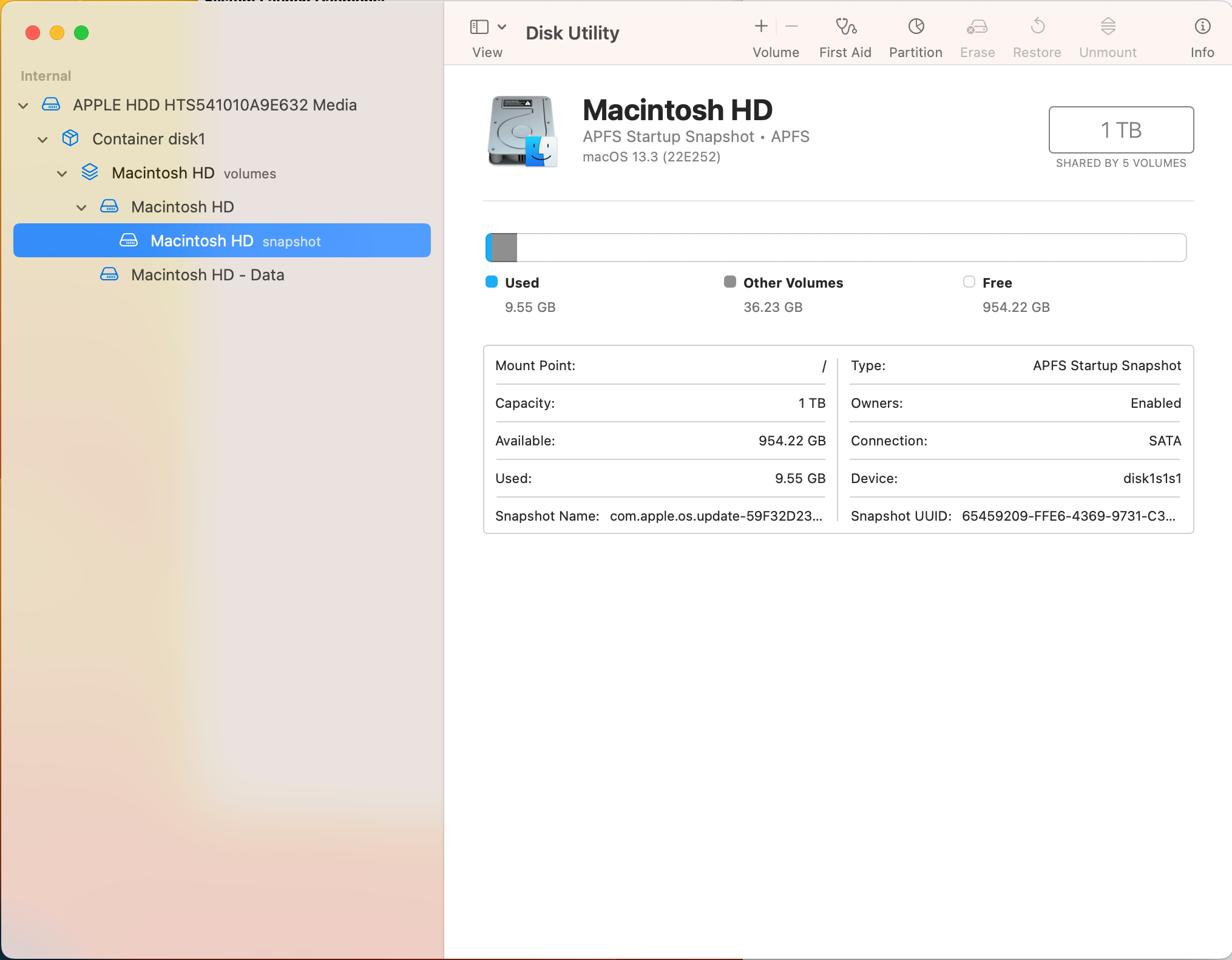The height and width of the screenshot is (960, 1232).
Task: Click the Macintosh HD volume drive icon
Action: click(x=109, y=206)
